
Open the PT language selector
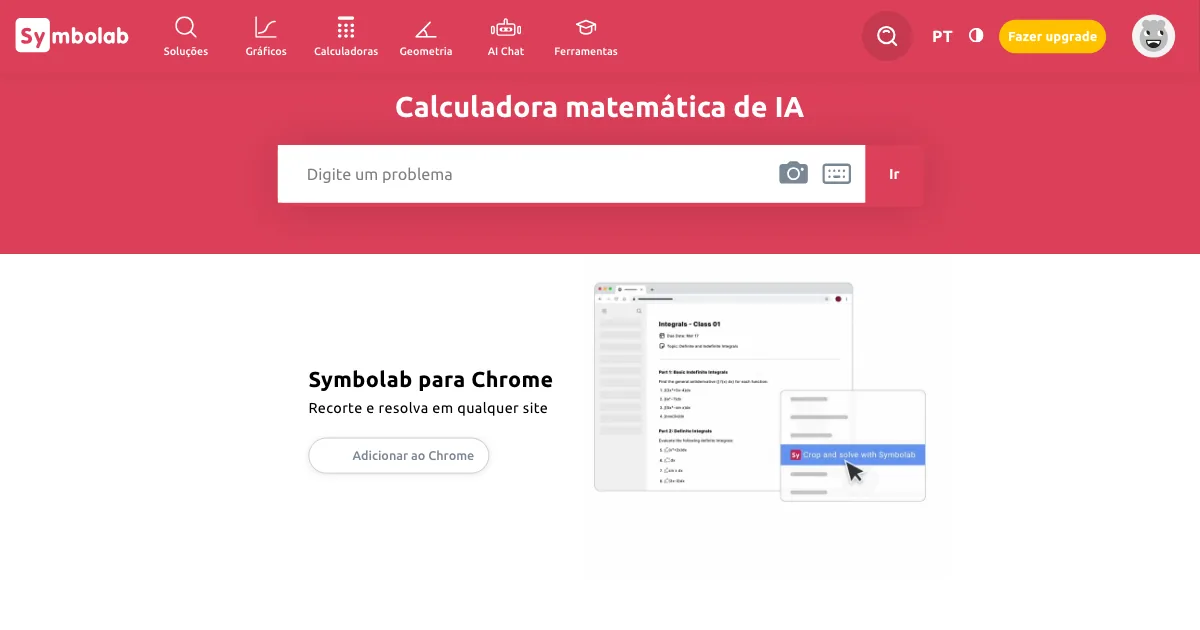click(942, 36)
